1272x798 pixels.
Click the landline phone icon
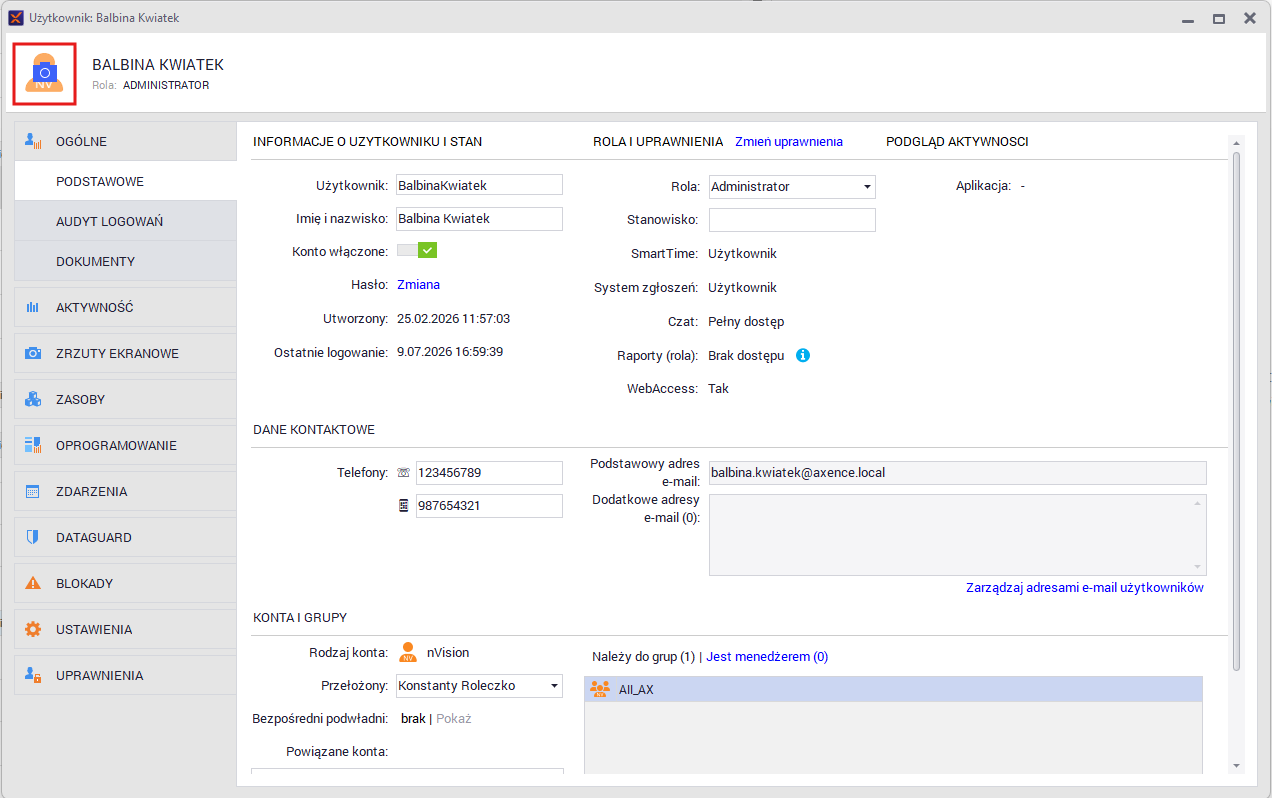pyautogui.click(x=403, y=472)
